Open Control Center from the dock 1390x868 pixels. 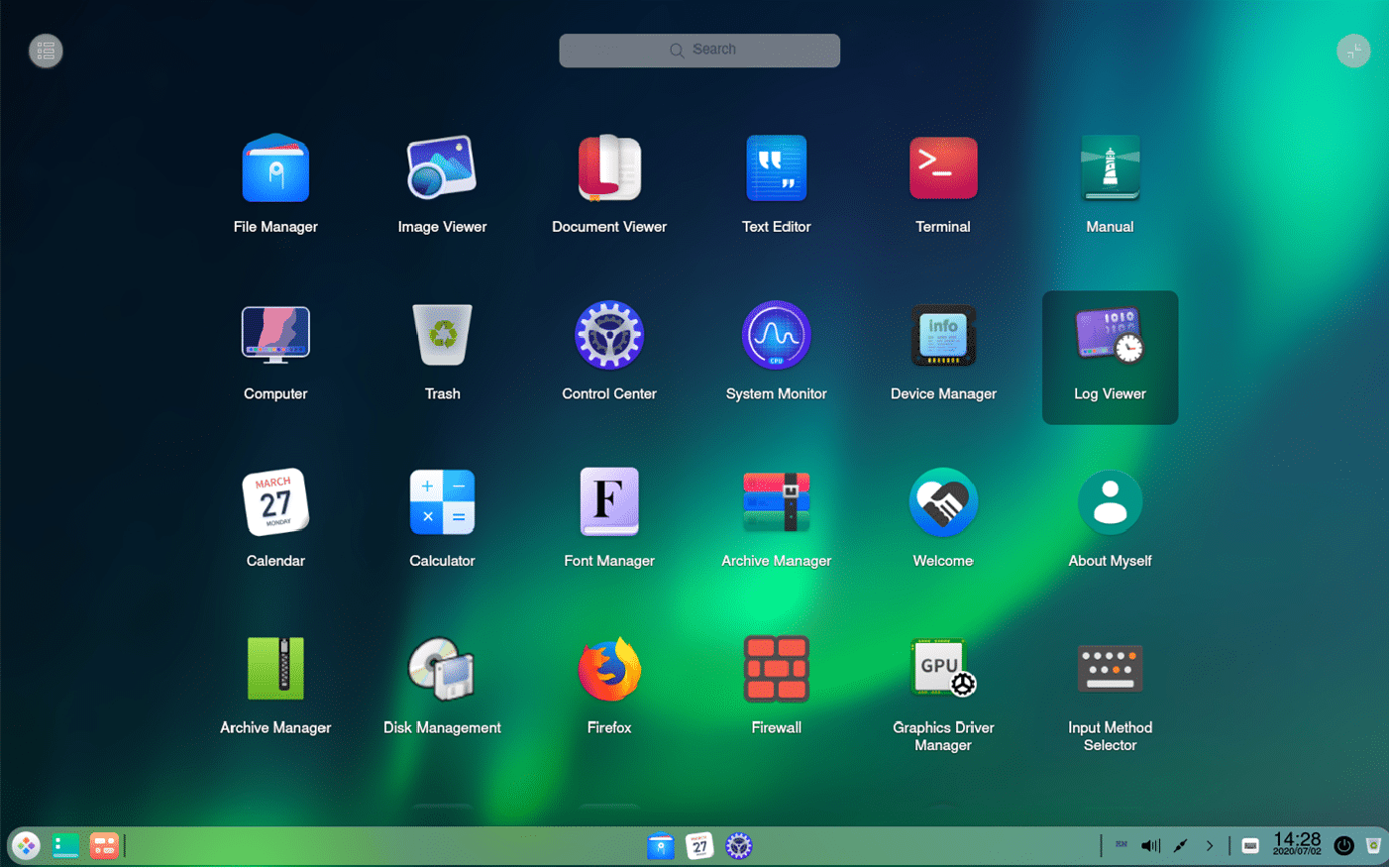pos(738,845)
